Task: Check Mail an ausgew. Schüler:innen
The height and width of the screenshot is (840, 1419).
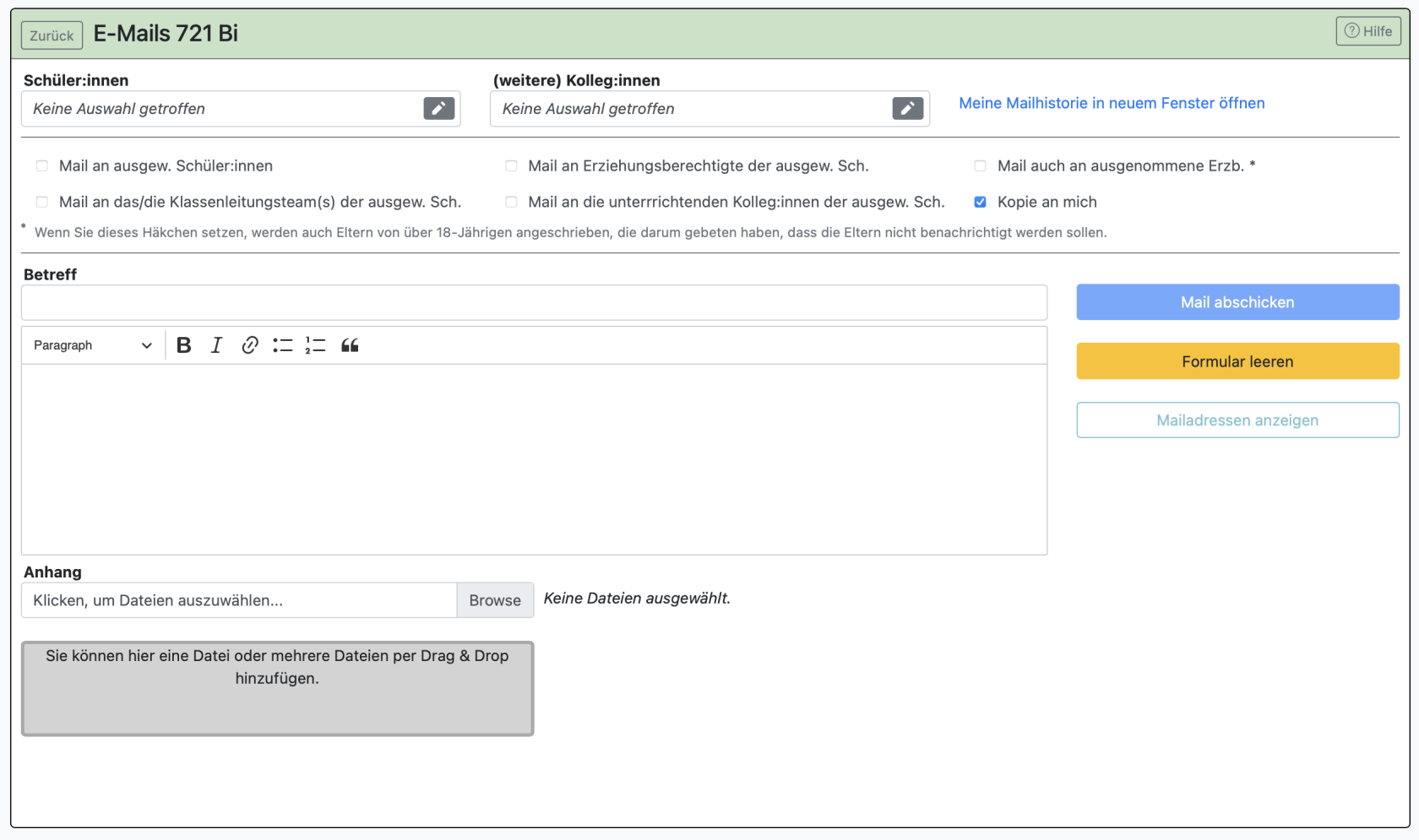Action: [x=42, y=166]
